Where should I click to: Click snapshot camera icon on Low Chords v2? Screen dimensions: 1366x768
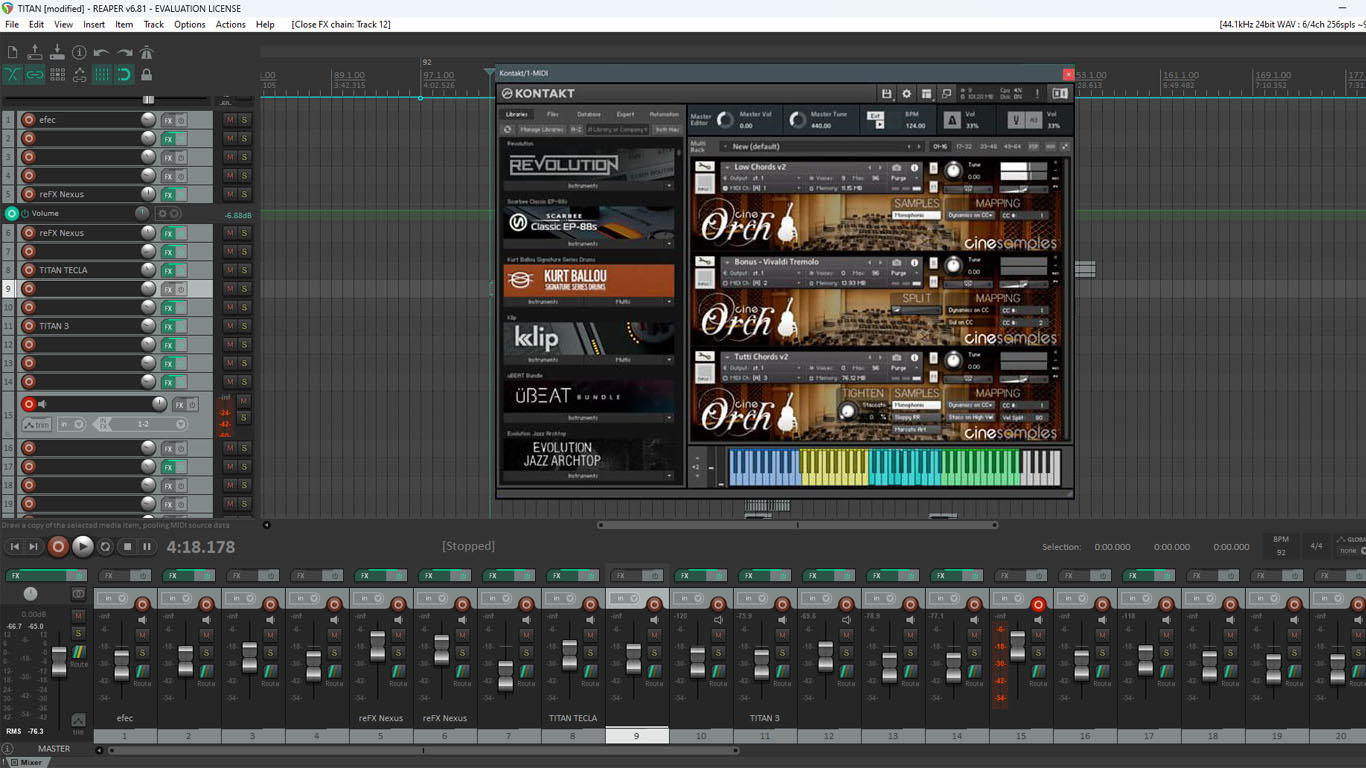pyautogui.click(x=897, y=168)
